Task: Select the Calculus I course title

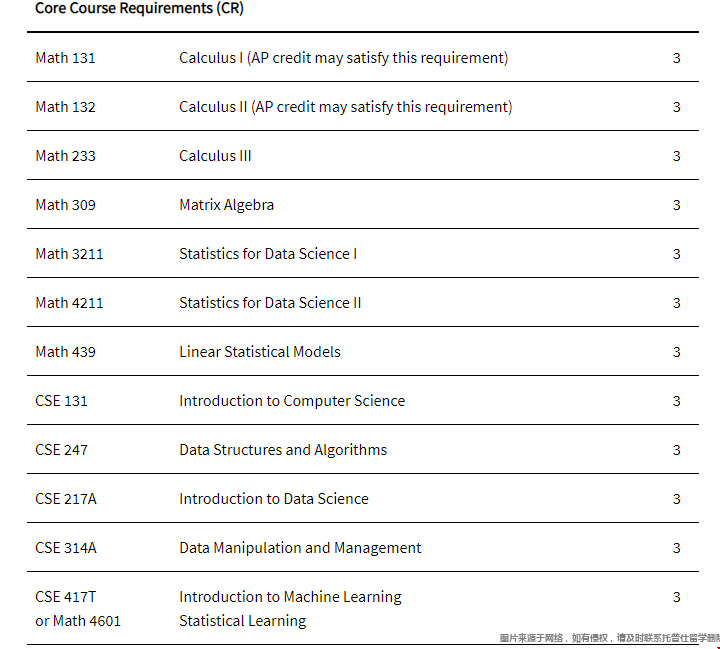Action: click(x=343, y=58)
